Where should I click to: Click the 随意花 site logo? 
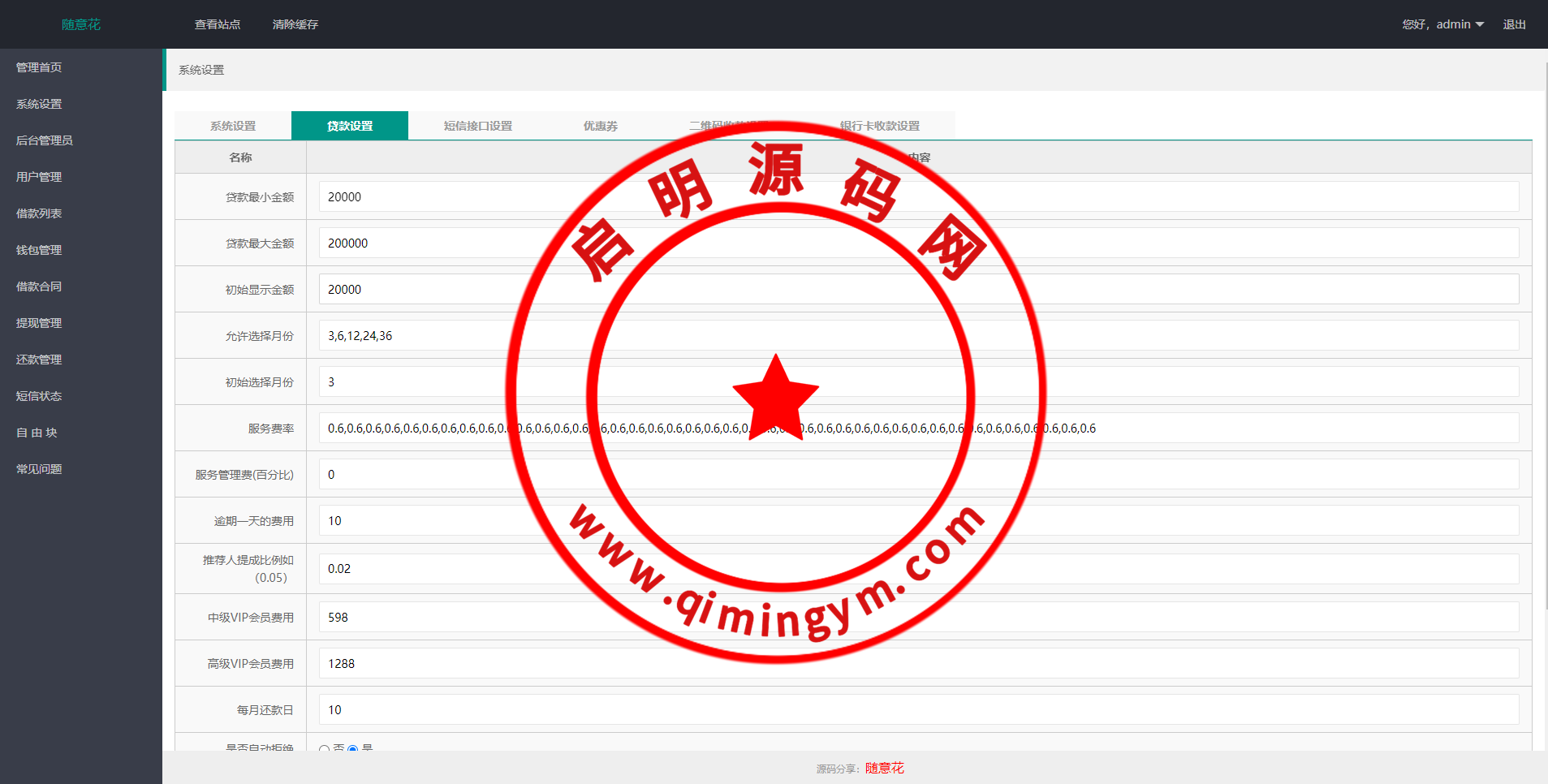click(x=81, y=24)
